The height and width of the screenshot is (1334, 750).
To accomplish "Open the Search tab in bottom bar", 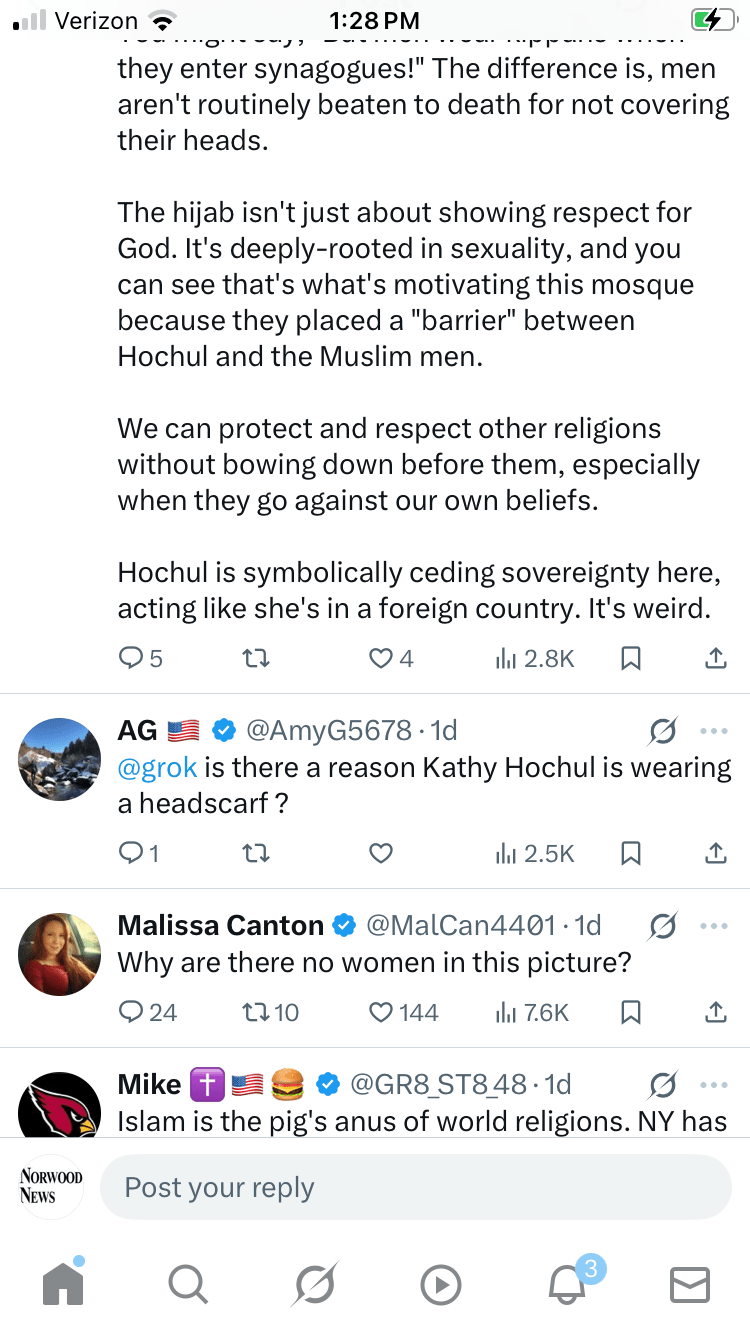I will click(188, 1284).
